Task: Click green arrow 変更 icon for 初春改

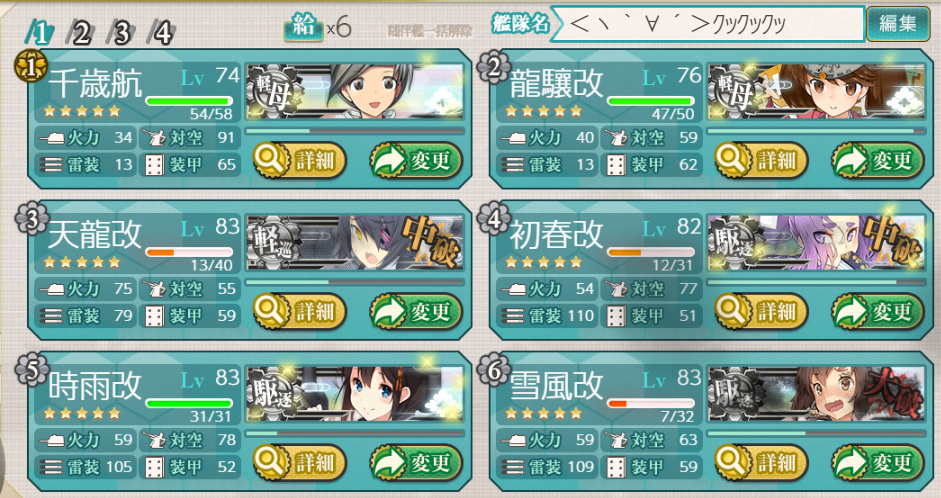Action: point(850,311)
